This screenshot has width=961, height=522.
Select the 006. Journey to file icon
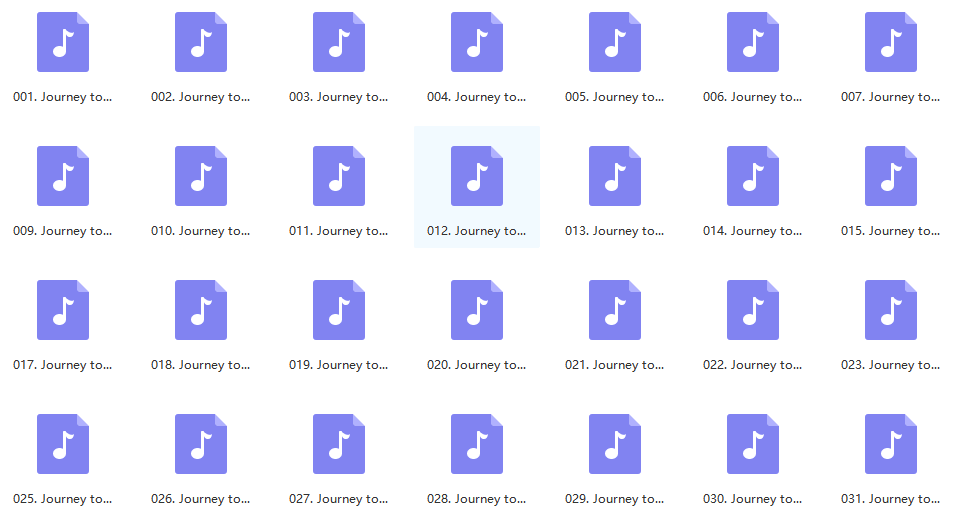(752, 42)
